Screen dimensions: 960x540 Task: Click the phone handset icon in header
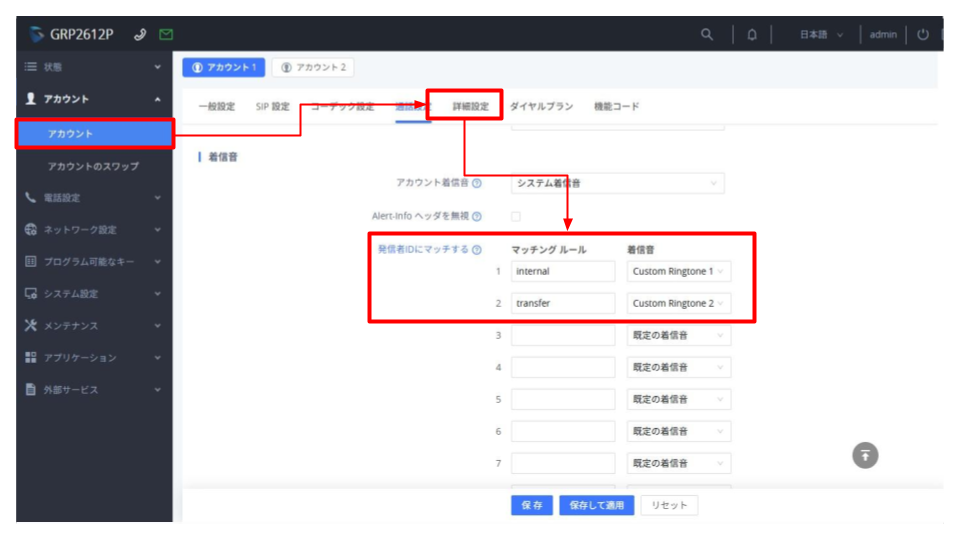(140, 34)
